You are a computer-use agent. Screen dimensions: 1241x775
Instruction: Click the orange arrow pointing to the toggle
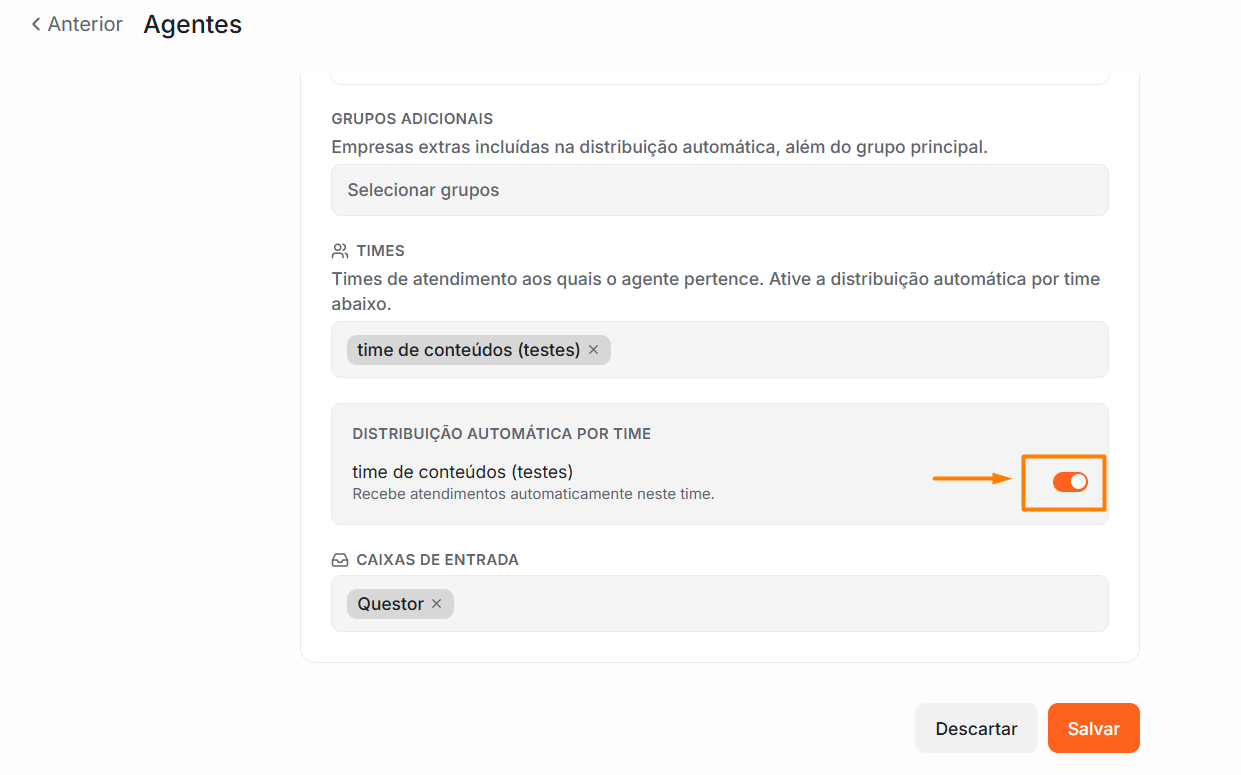973,479
